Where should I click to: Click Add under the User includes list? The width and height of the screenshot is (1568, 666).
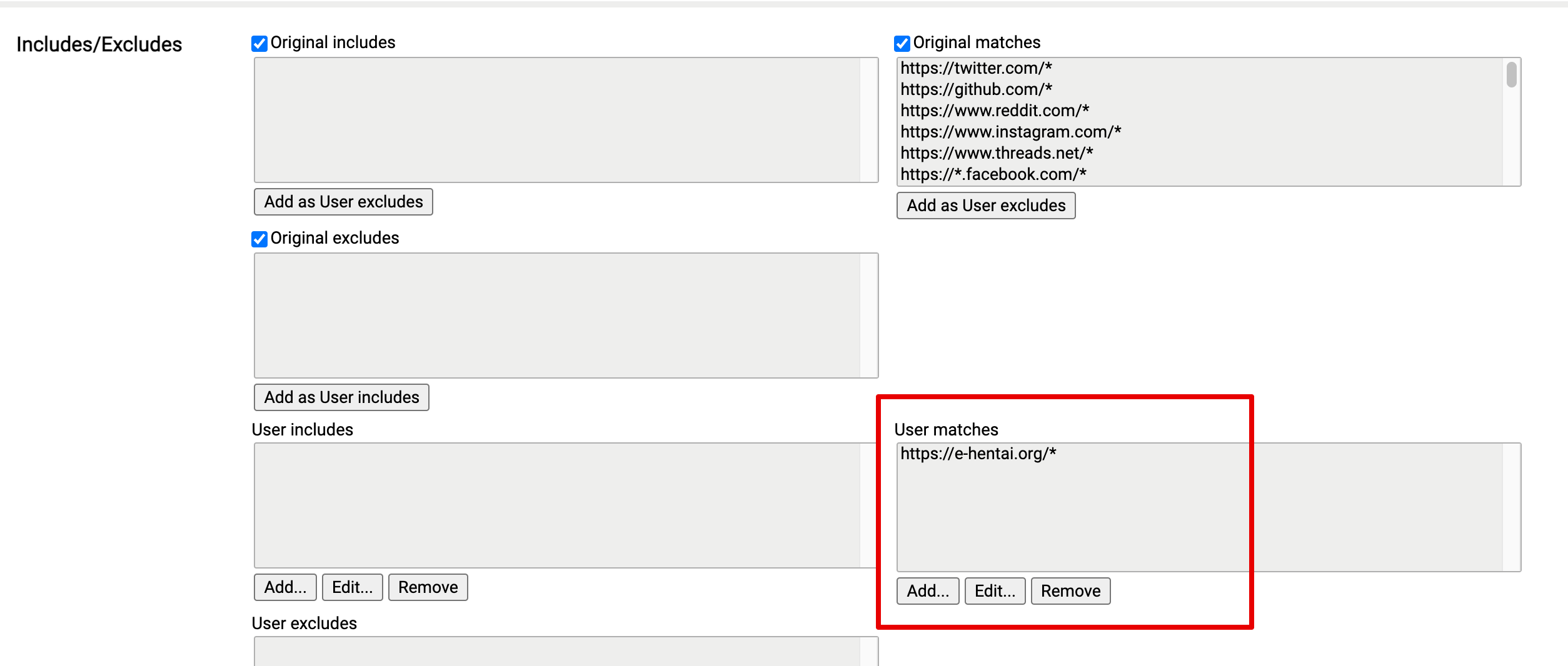(x=284, y=587)
